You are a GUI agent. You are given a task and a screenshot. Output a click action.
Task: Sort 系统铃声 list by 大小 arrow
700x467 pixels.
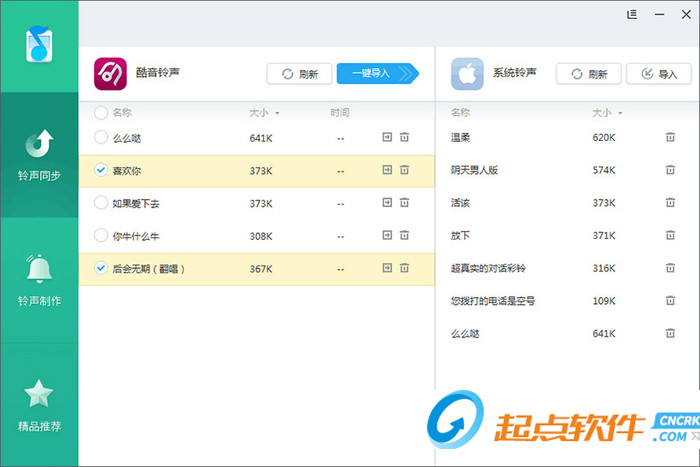[x=620, y=113]
